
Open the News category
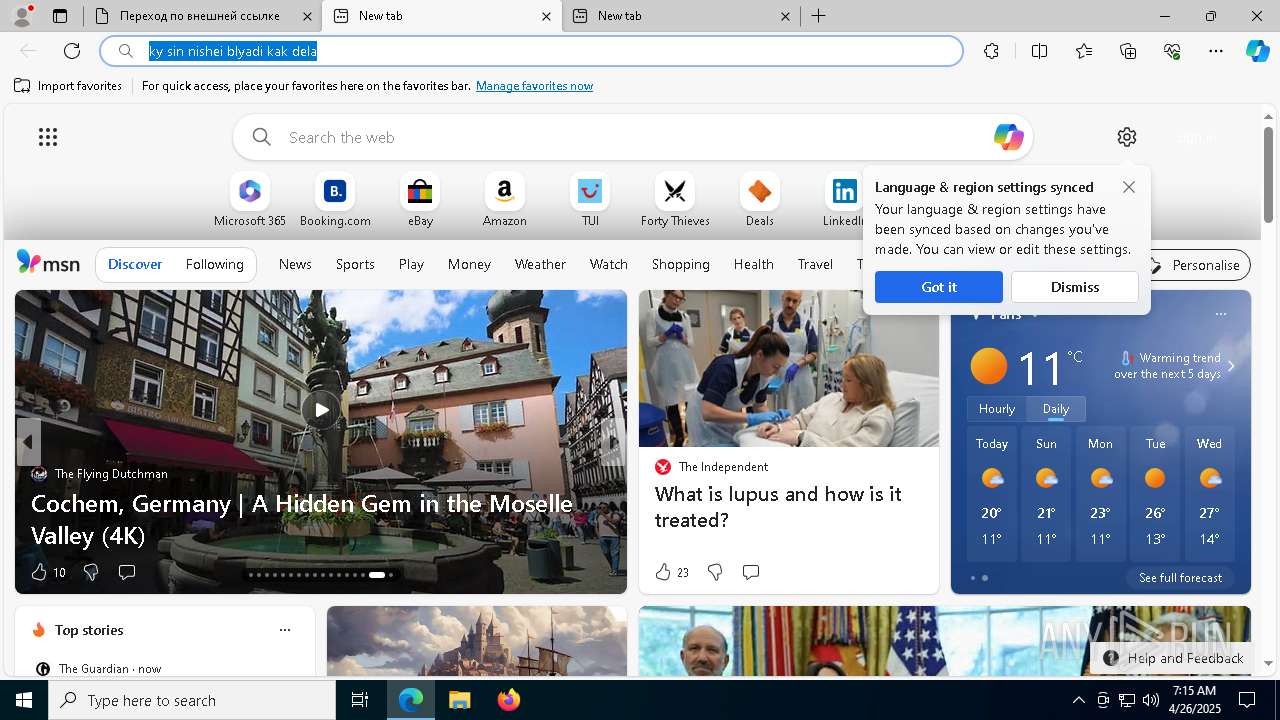(x=295, y=264)
